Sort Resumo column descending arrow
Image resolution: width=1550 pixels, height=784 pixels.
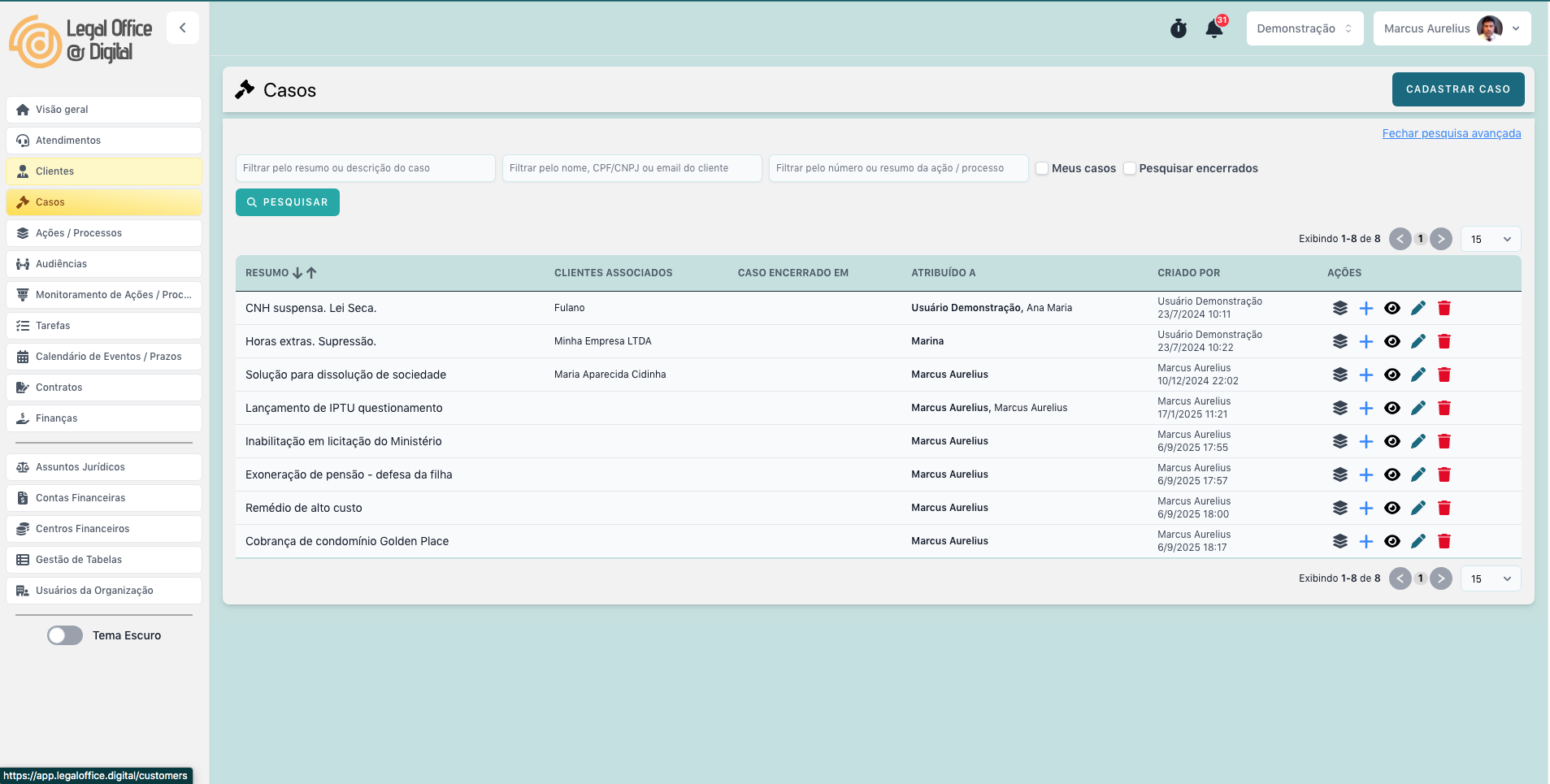point(297,273)
